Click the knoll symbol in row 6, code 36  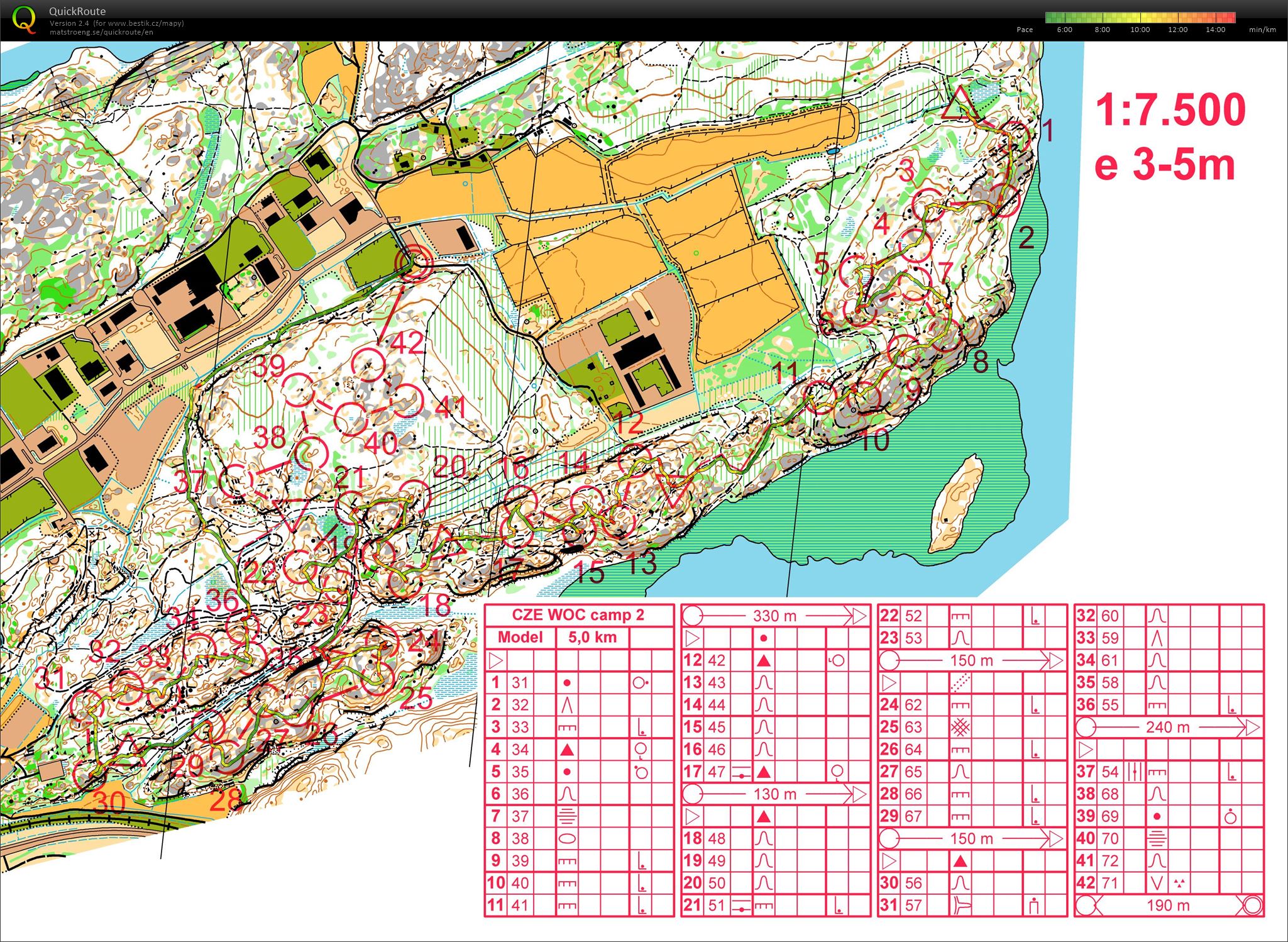point(567,794)
